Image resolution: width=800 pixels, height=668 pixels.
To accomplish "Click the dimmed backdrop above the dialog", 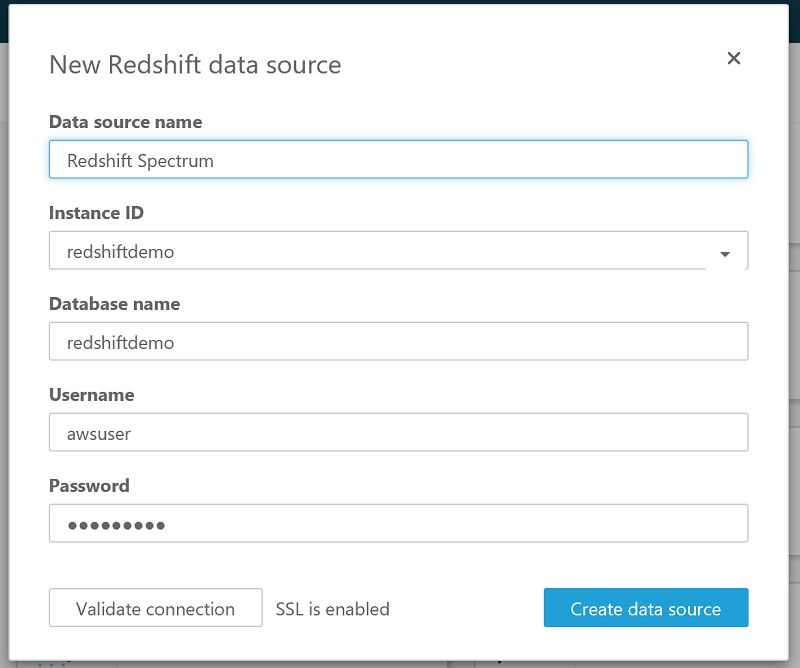I will click(400, 1).
